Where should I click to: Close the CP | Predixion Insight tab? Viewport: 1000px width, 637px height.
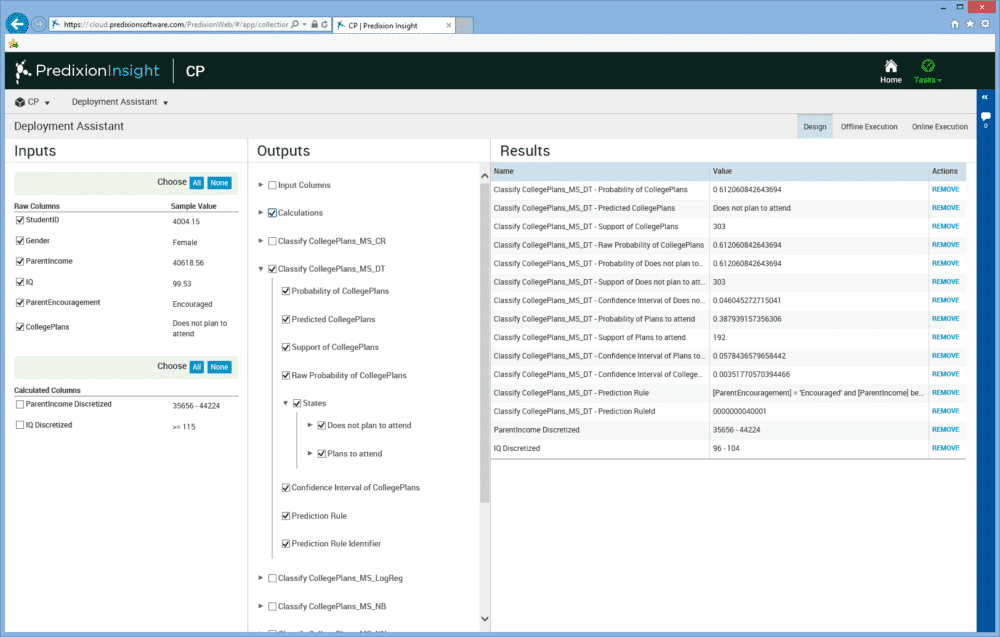click(449, 26)
